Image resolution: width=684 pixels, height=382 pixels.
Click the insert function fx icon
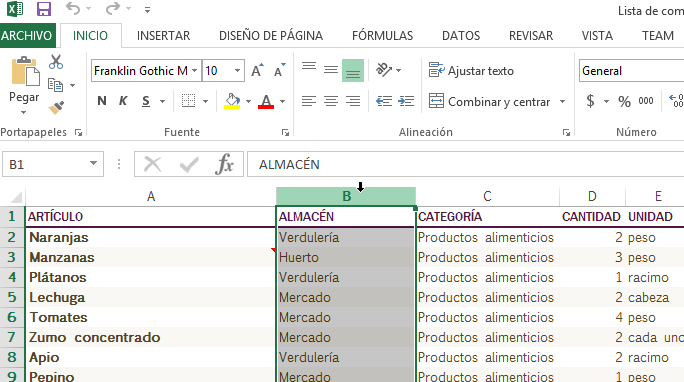(x=224, y=164)
